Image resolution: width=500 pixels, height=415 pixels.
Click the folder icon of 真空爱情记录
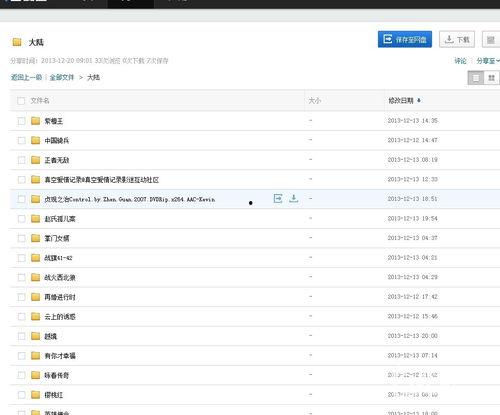36,179
